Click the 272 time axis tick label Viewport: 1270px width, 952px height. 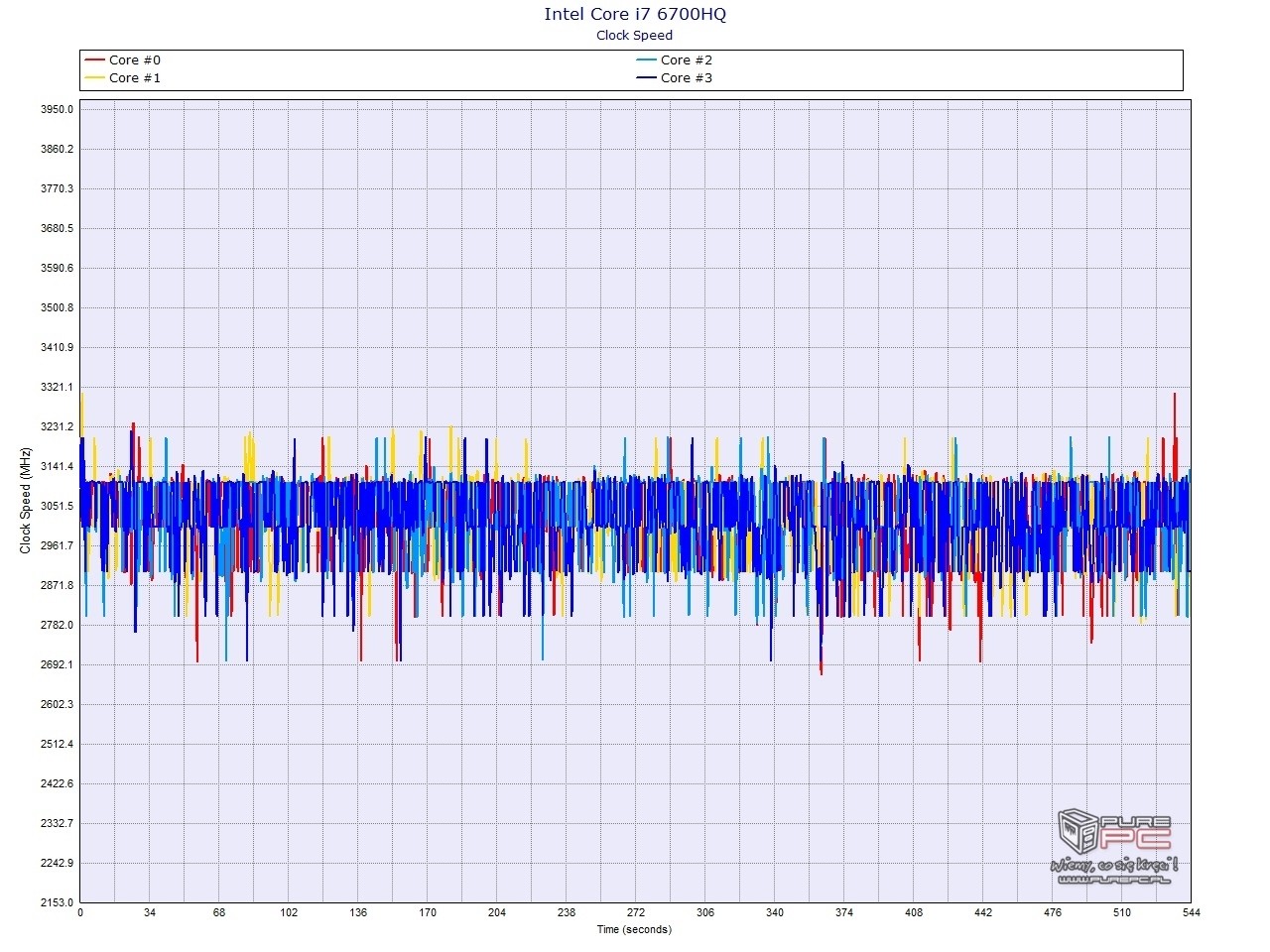click(636, 913)
